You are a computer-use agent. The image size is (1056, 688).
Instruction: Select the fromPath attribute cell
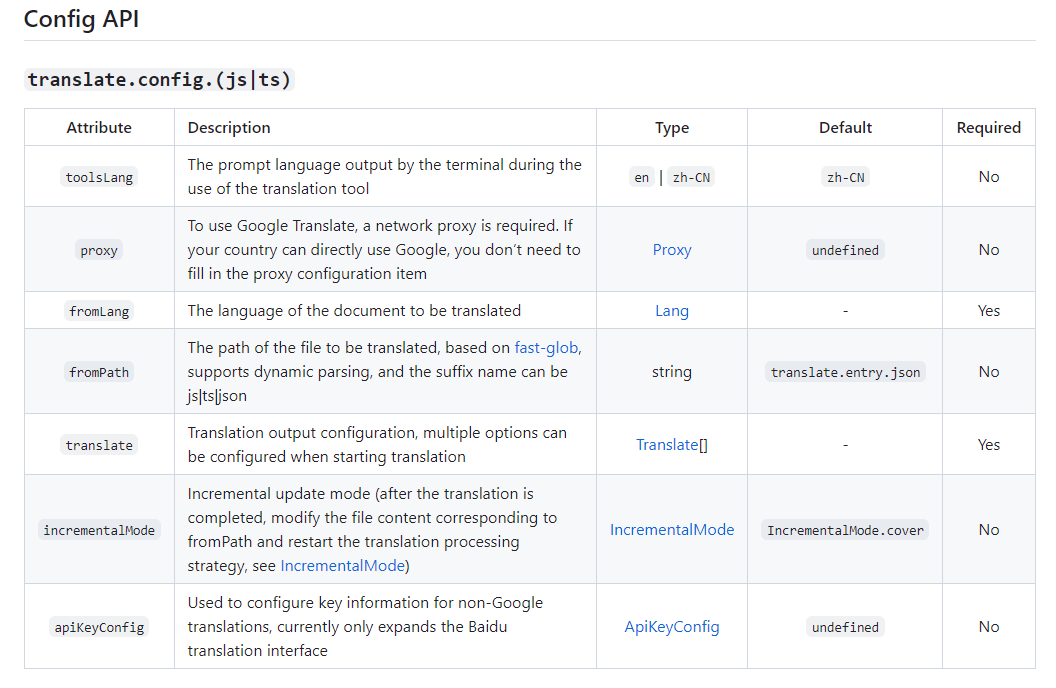click(99, 372)
